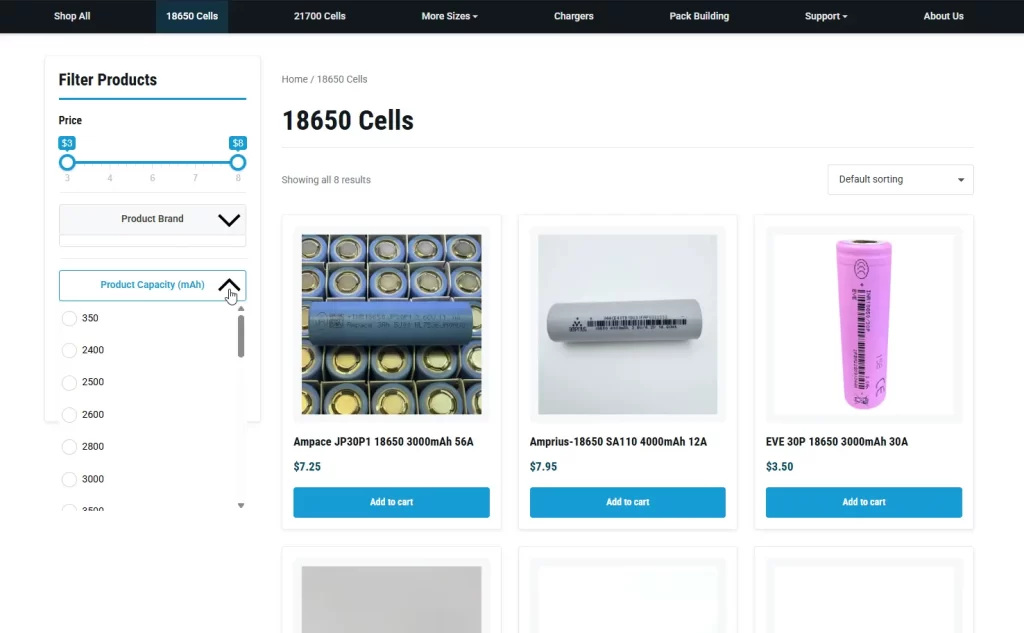1024x633 pixels.
Task: Expand the Product Brand filter
Action: point(152,219)
